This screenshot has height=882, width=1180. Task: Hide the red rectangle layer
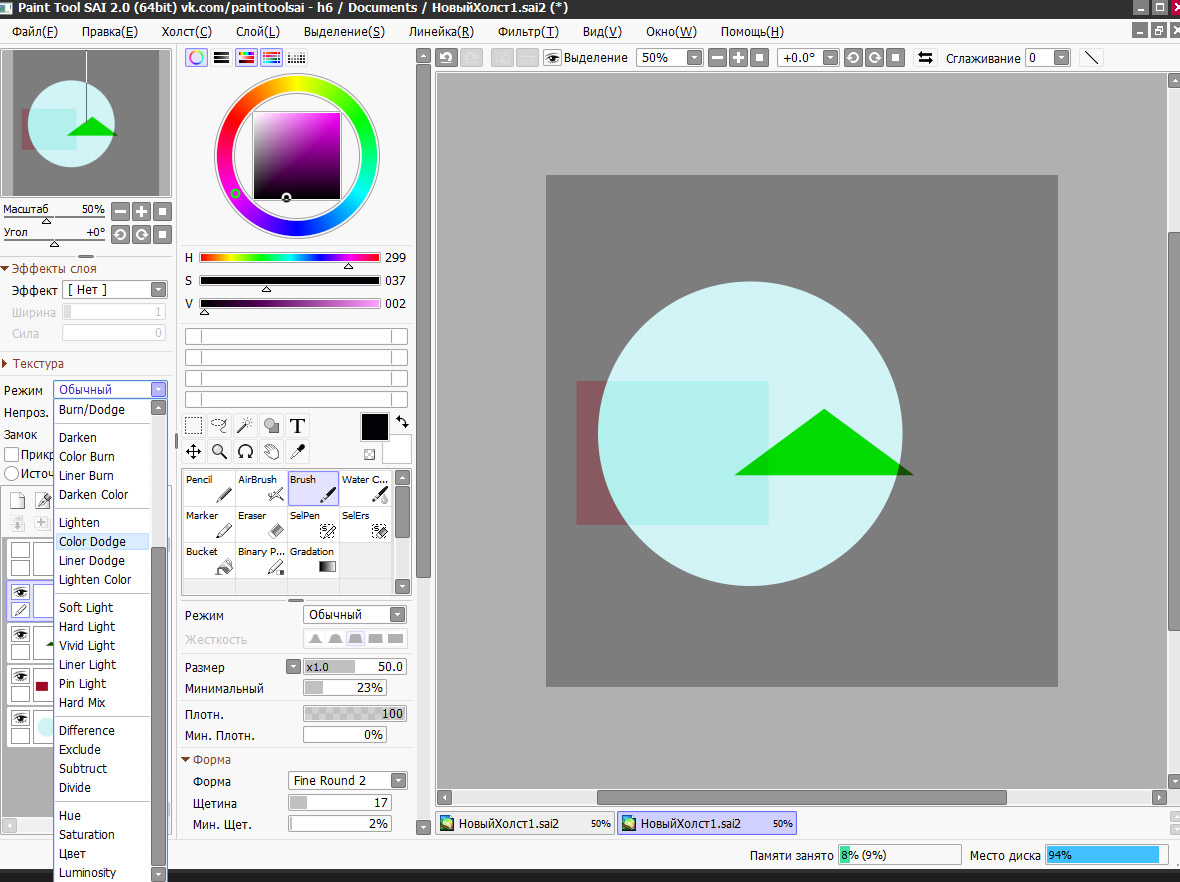point(20,677)
